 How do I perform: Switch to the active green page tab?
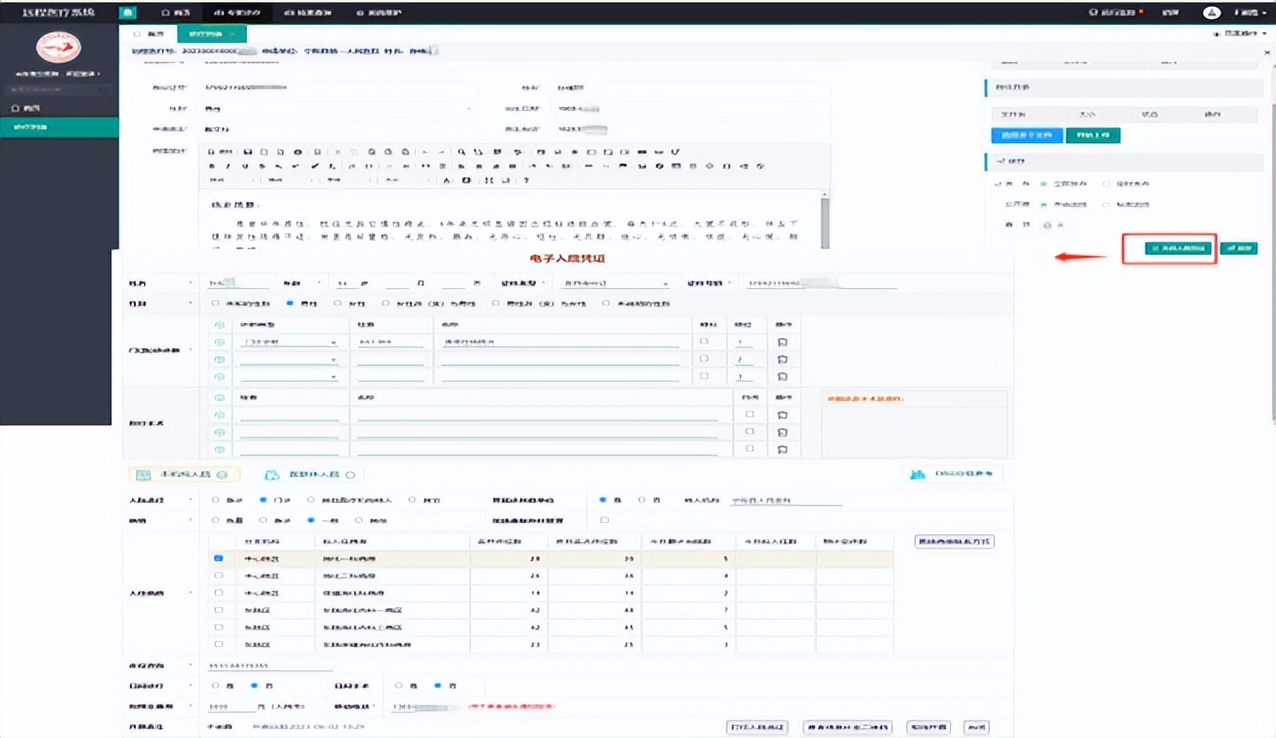tap(205, 34)
